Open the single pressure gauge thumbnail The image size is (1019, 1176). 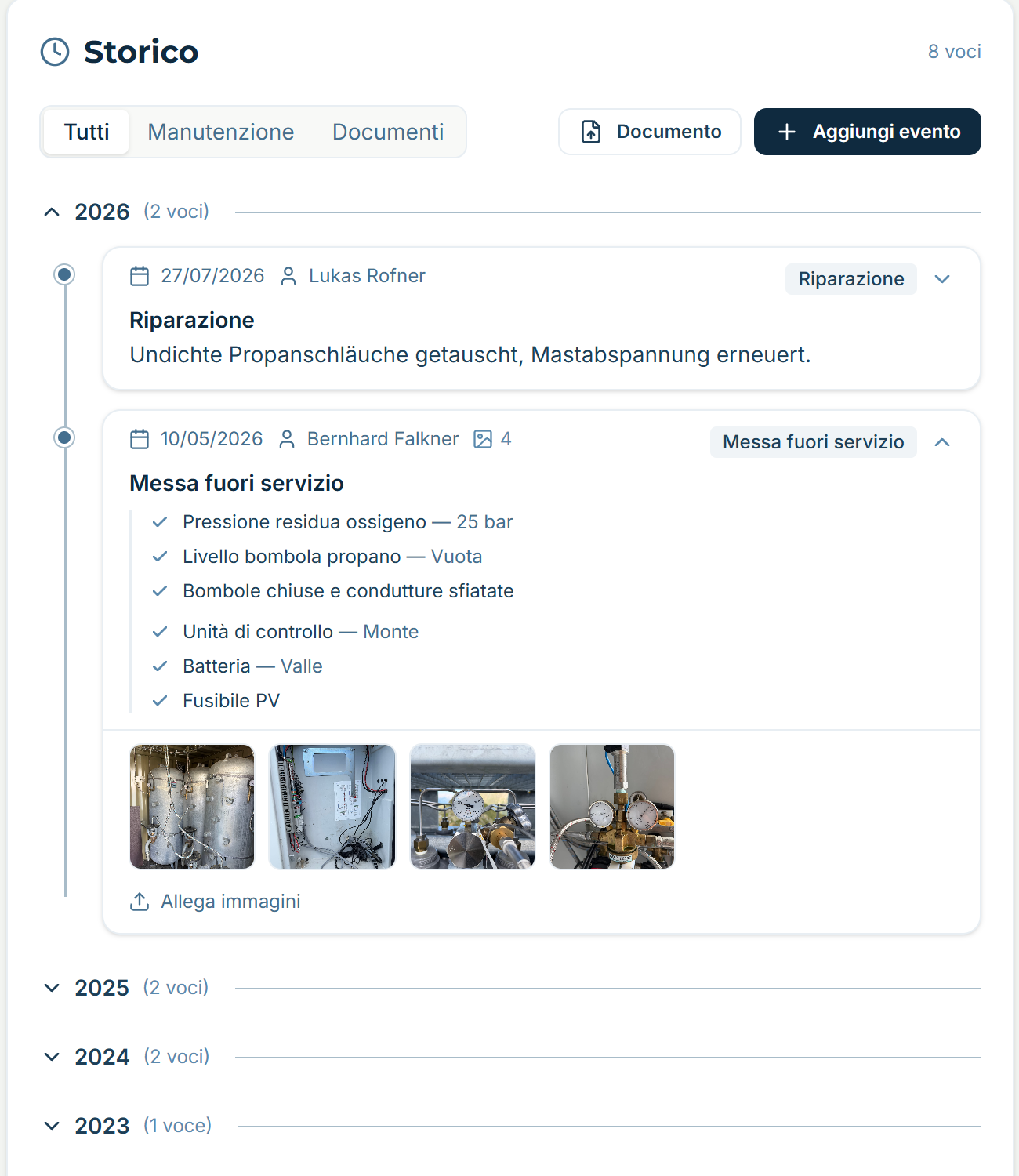pyautogui.click(x=473, y=807)
